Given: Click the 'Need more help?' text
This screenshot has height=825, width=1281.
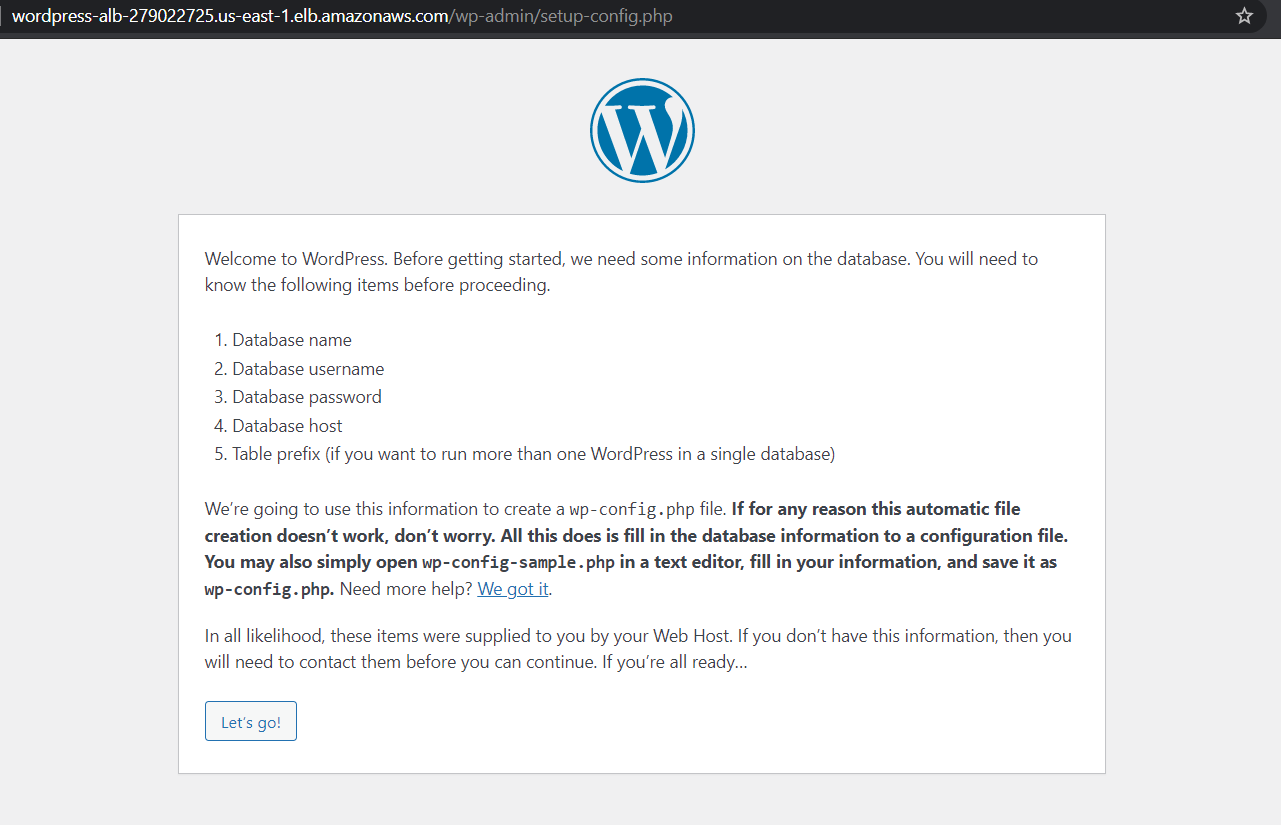Looking at the screenshot, I should (x=406, y=589).
